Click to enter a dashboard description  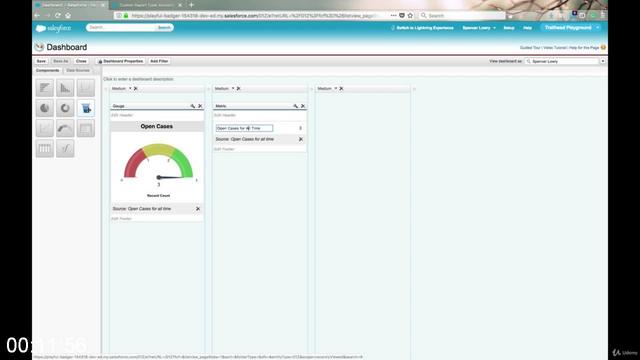(x=138, y=79)
